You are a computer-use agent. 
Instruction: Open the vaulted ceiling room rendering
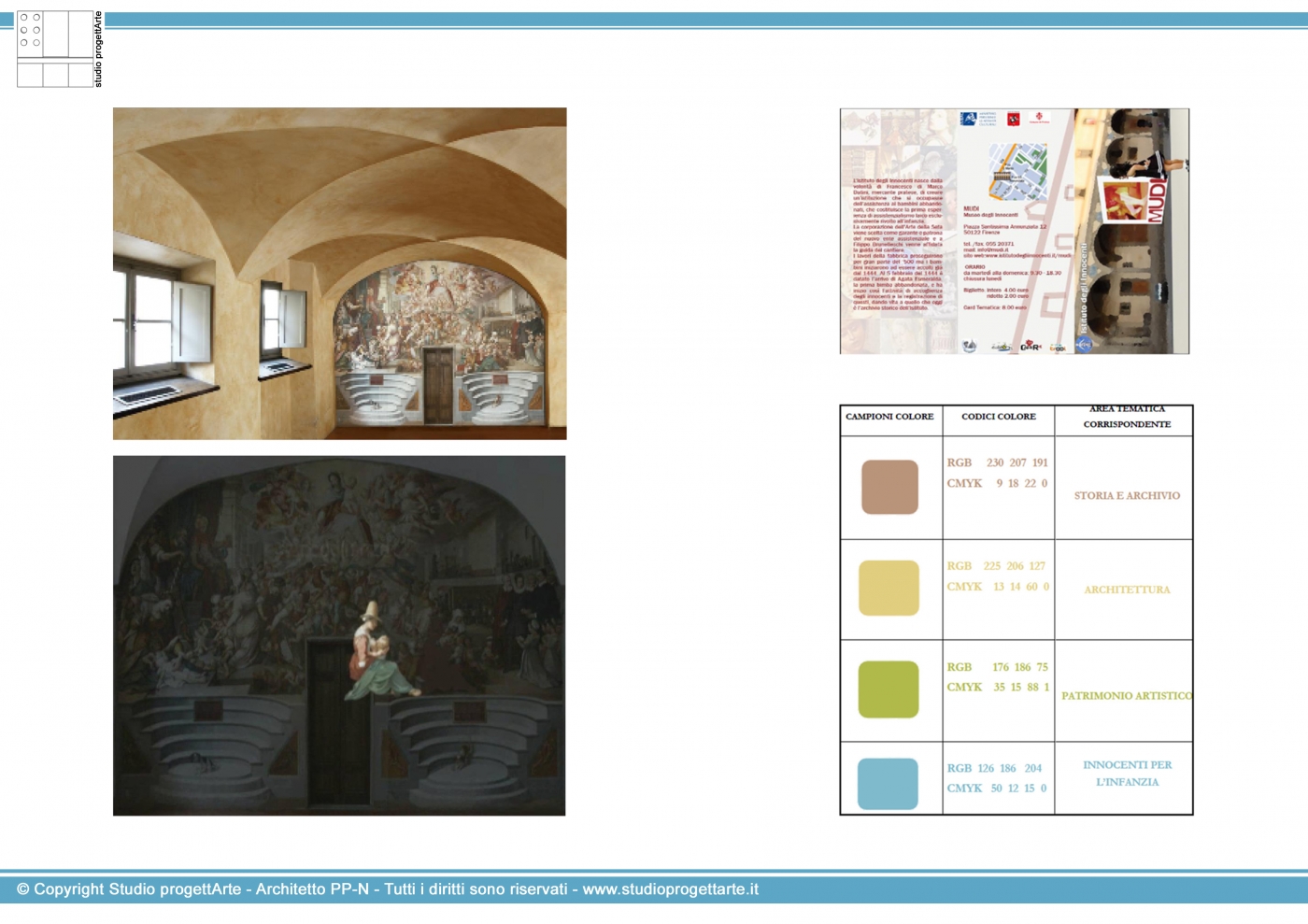point(340,274)
